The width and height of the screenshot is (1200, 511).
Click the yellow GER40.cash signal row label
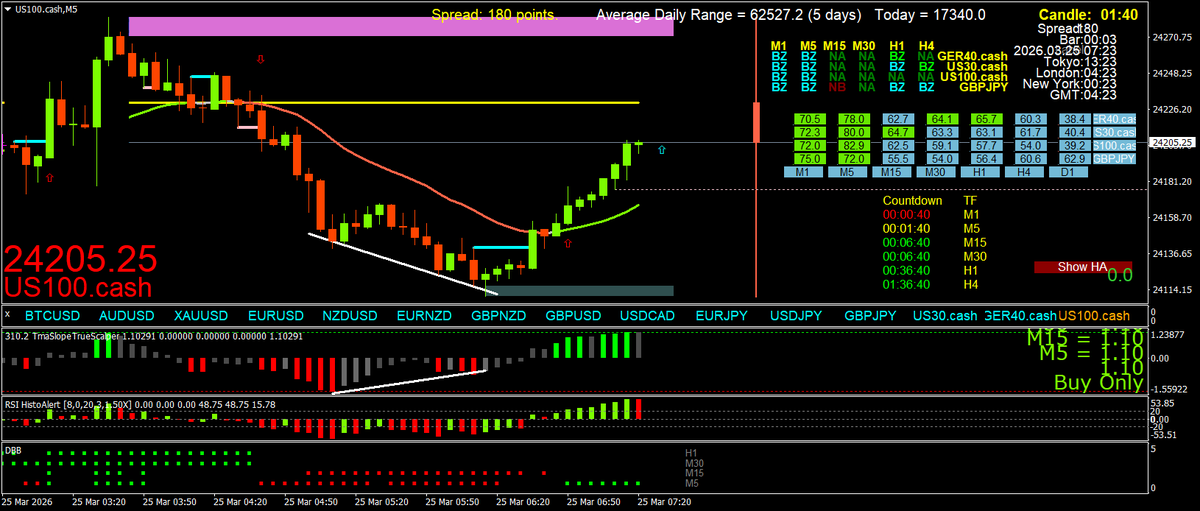(x=973, y=56)
